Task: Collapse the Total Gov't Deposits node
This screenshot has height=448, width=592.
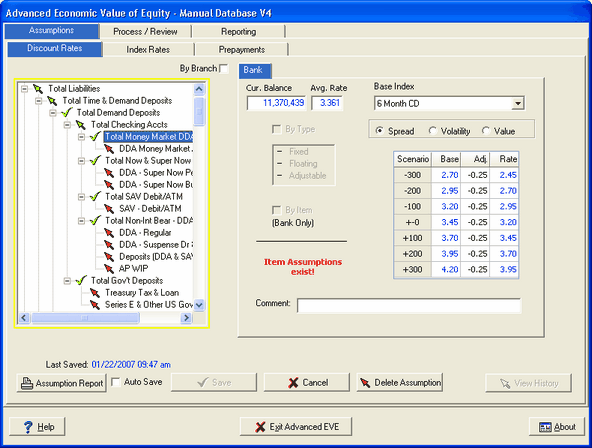Action: [x=67, y=281]
